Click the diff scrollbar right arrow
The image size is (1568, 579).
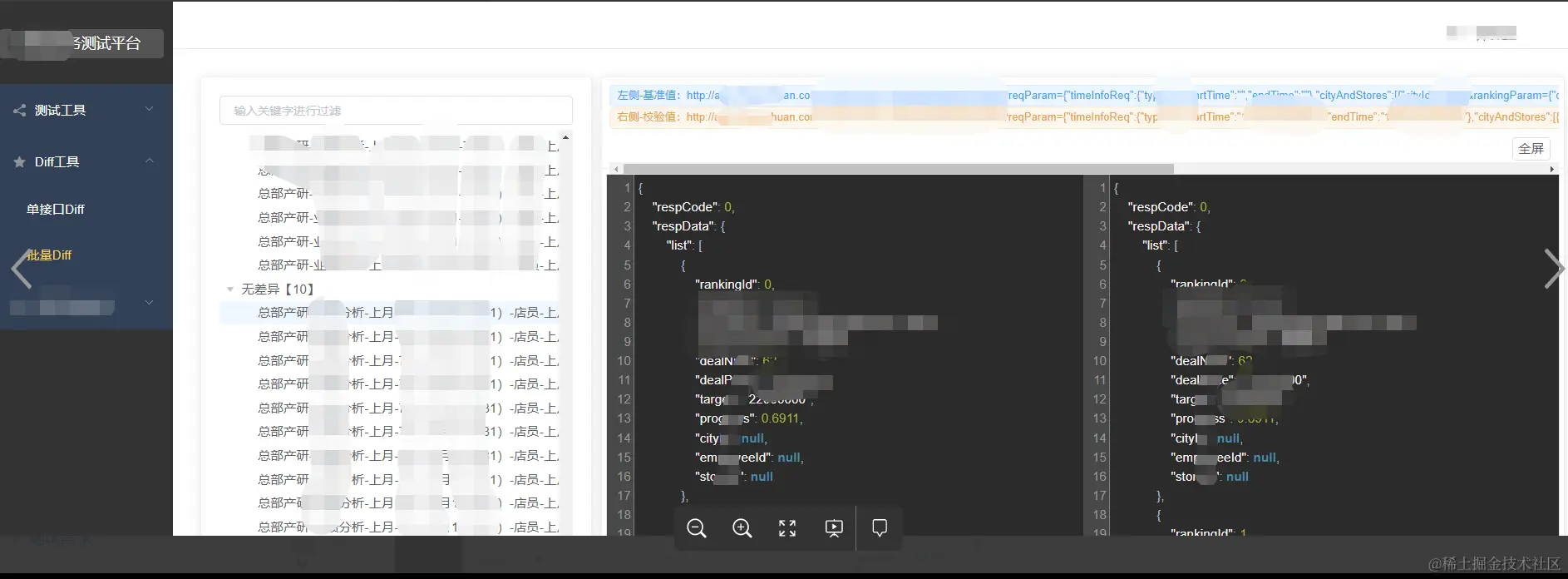tap(1551, 169)
